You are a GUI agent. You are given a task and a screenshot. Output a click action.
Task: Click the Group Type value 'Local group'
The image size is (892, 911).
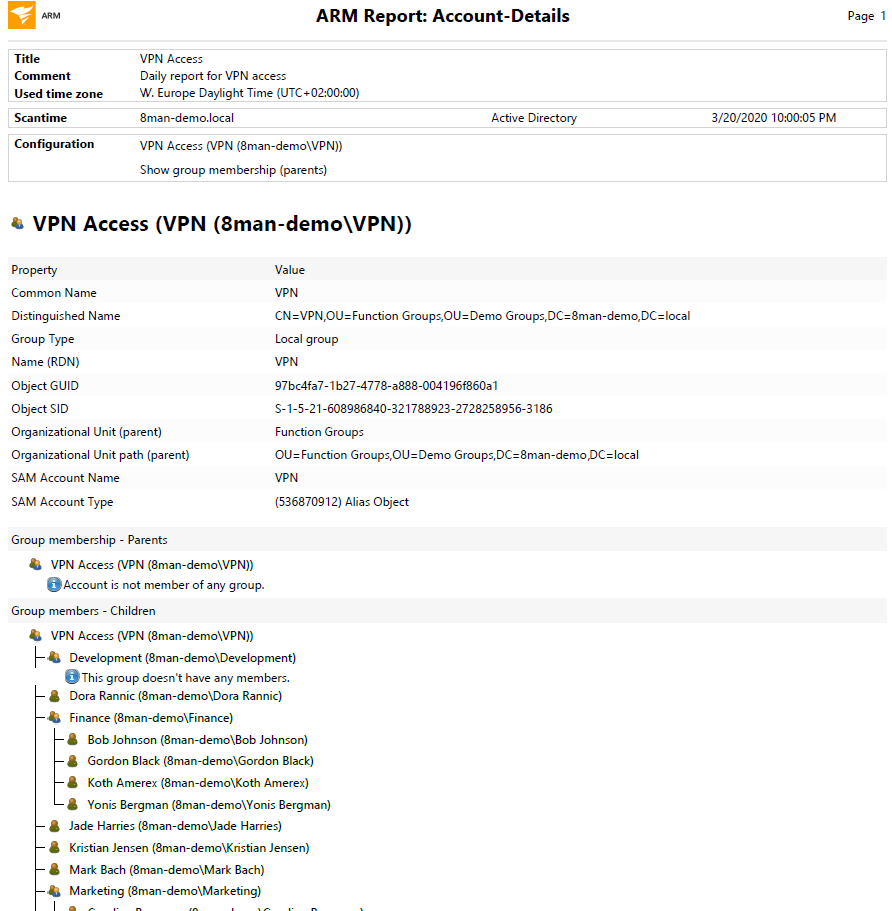click(x=307, y=339)
